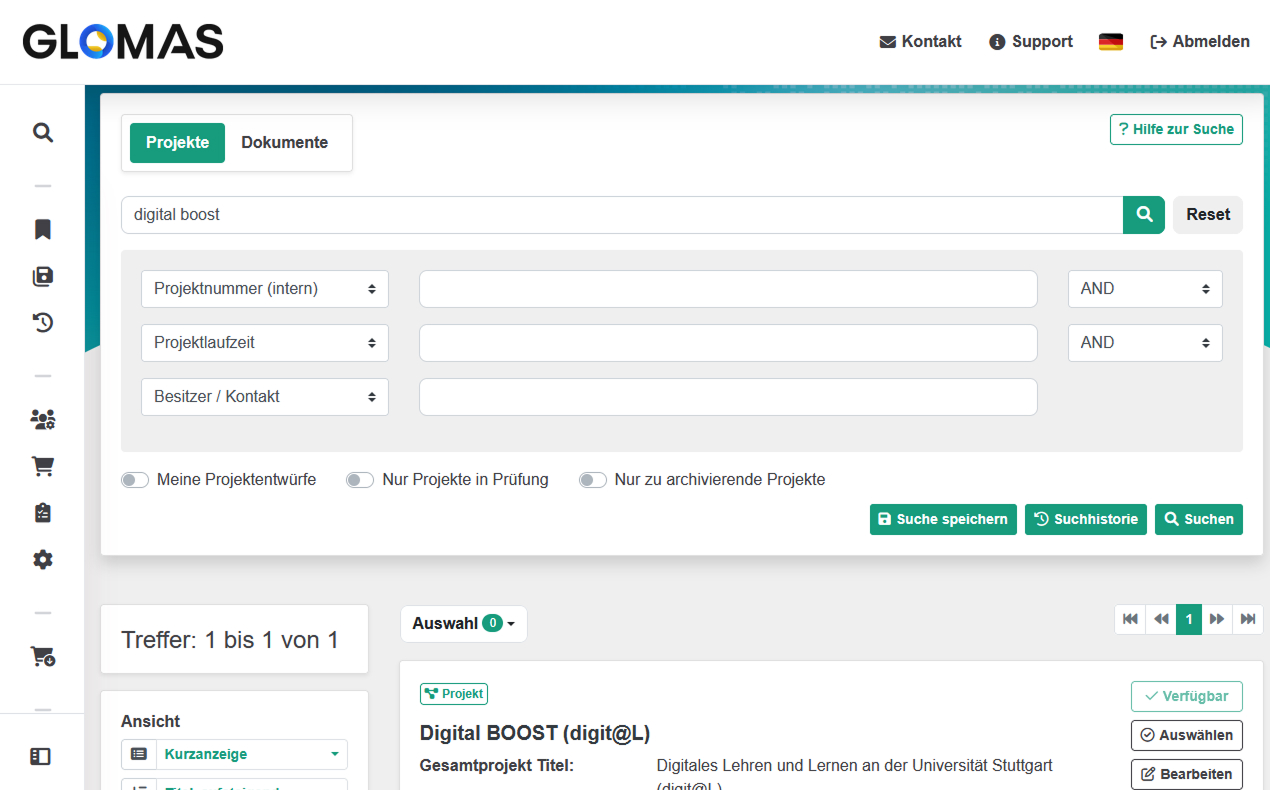Switch to the Dokumente tab
The width and height of the screenshot is (1270, 790).
point(285,142)
